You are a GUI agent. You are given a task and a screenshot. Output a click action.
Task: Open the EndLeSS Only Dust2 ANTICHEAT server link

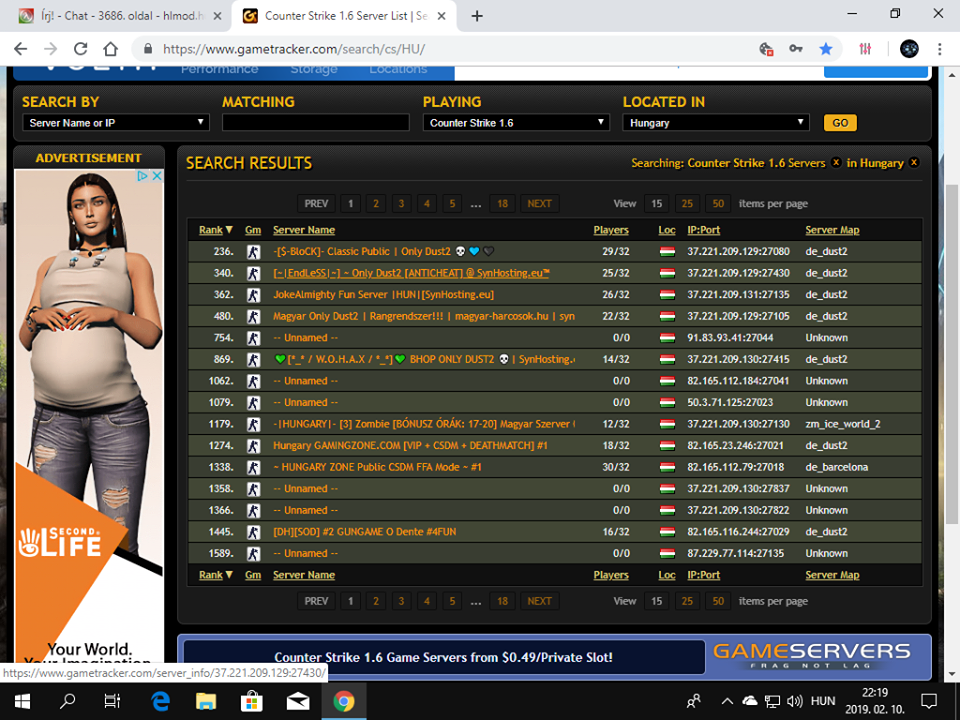[411, 273]
